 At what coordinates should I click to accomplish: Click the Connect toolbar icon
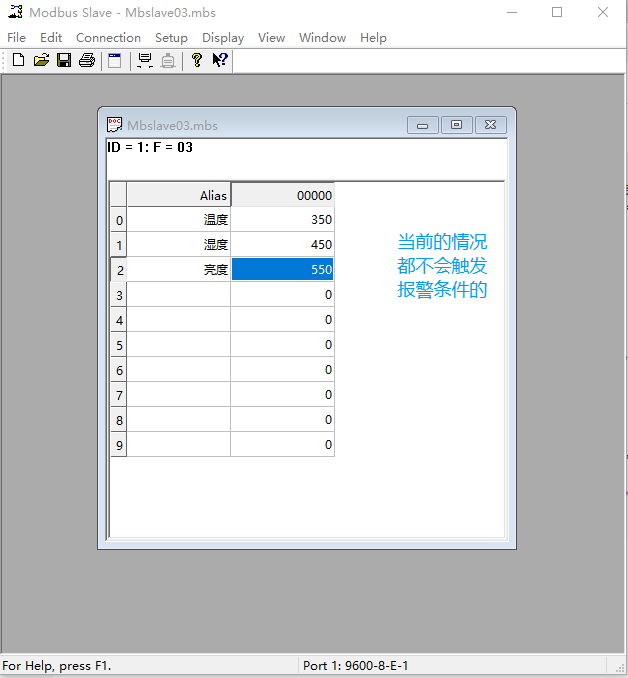[144, 60]
